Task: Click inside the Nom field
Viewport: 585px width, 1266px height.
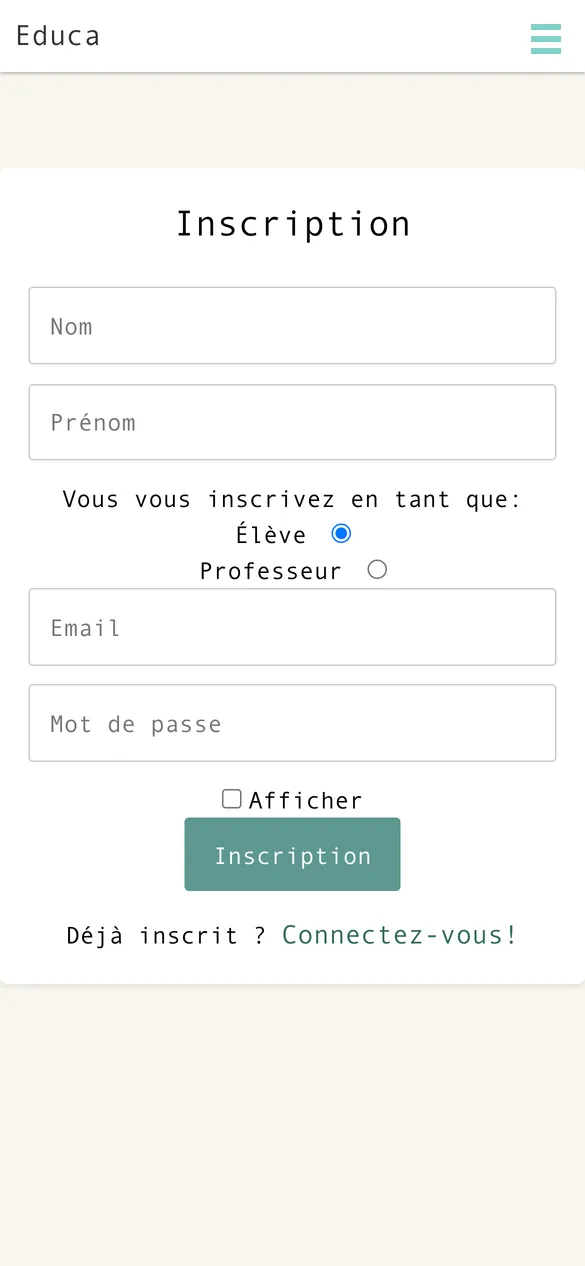Action: tap(292, 325)
